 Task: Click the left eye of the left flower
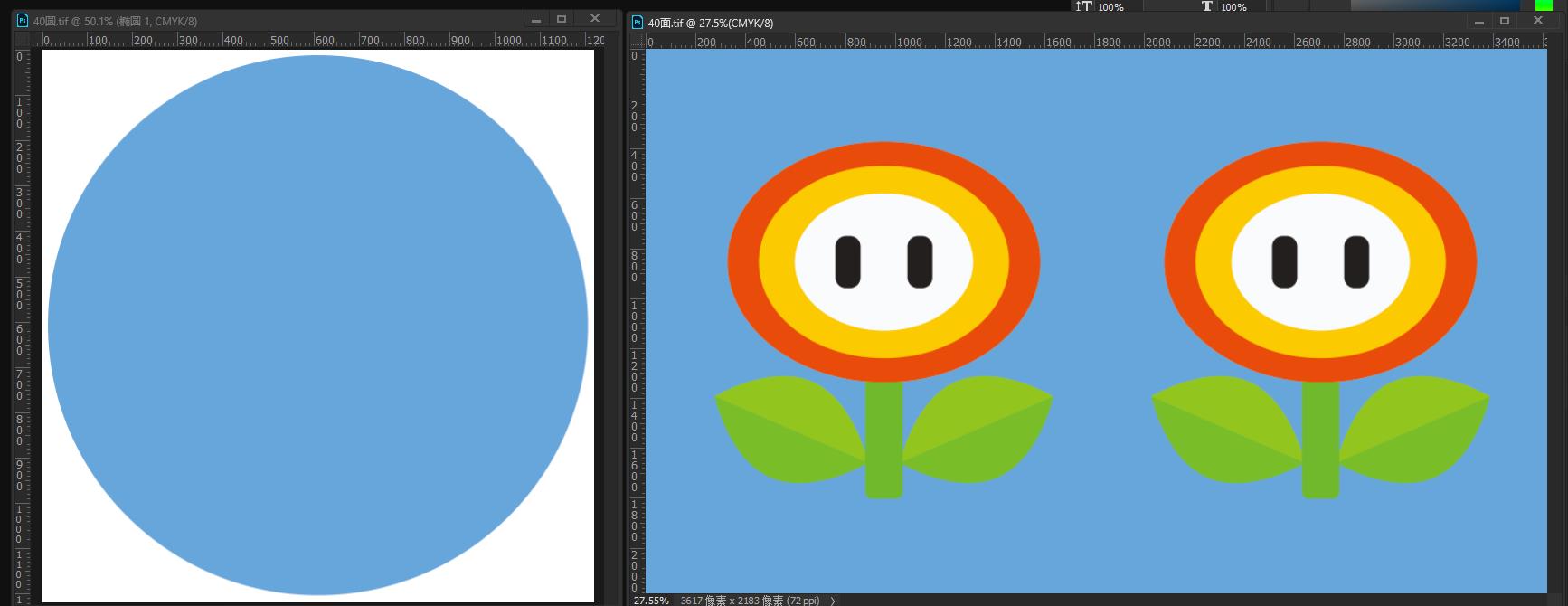[x=848, y=262]
